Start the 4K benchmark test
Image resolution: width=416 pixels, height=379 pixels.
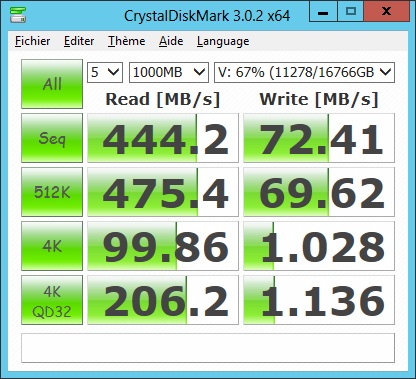click(x=52, y=246)
